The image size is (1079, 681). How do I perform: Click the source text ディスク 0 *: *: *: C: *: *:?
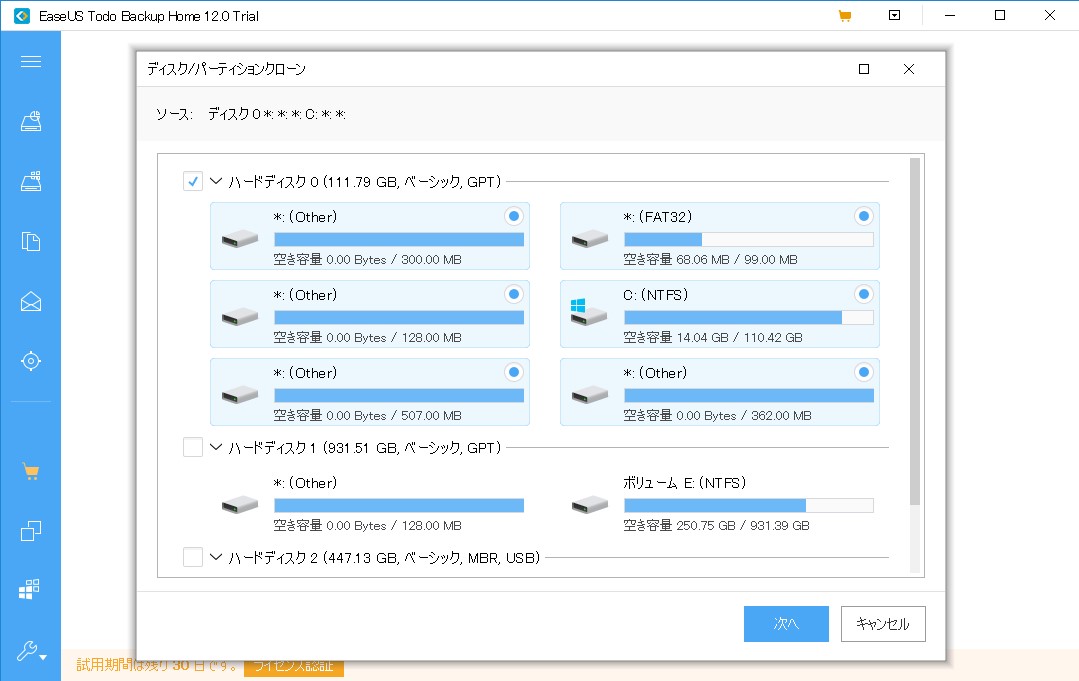pyautogui.click(x=277, y=114)
